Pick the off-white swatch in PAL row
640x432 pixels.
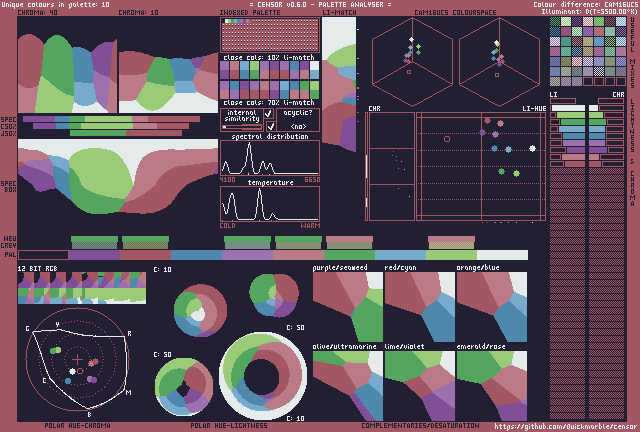click(x=502, y=255)
